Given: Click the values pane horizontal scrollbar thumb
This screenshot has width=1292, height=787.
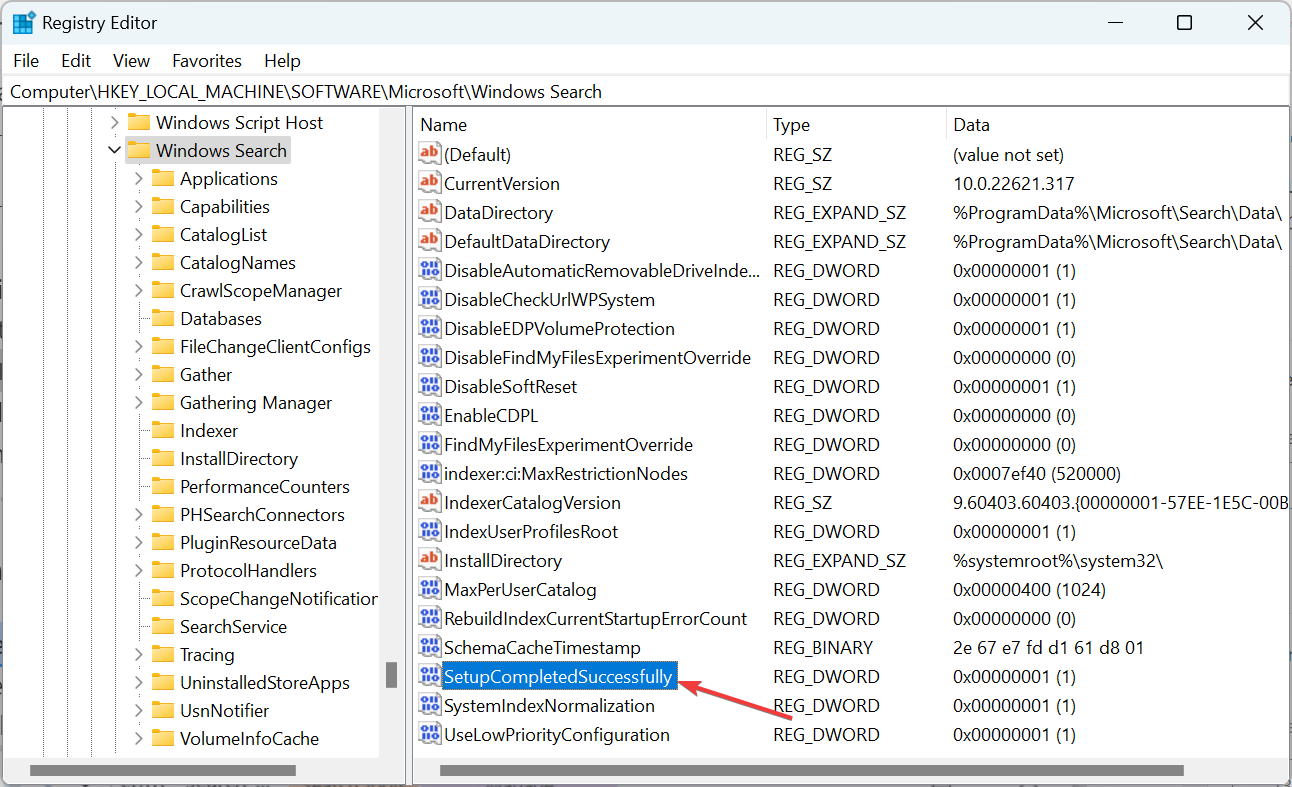Looking at the screenshot, I should click(812, 771).
